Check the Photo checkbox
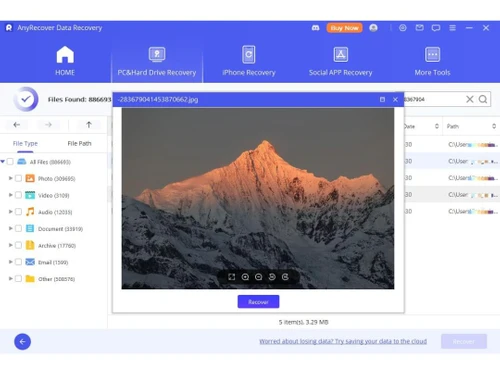 (x=18, y=178)
